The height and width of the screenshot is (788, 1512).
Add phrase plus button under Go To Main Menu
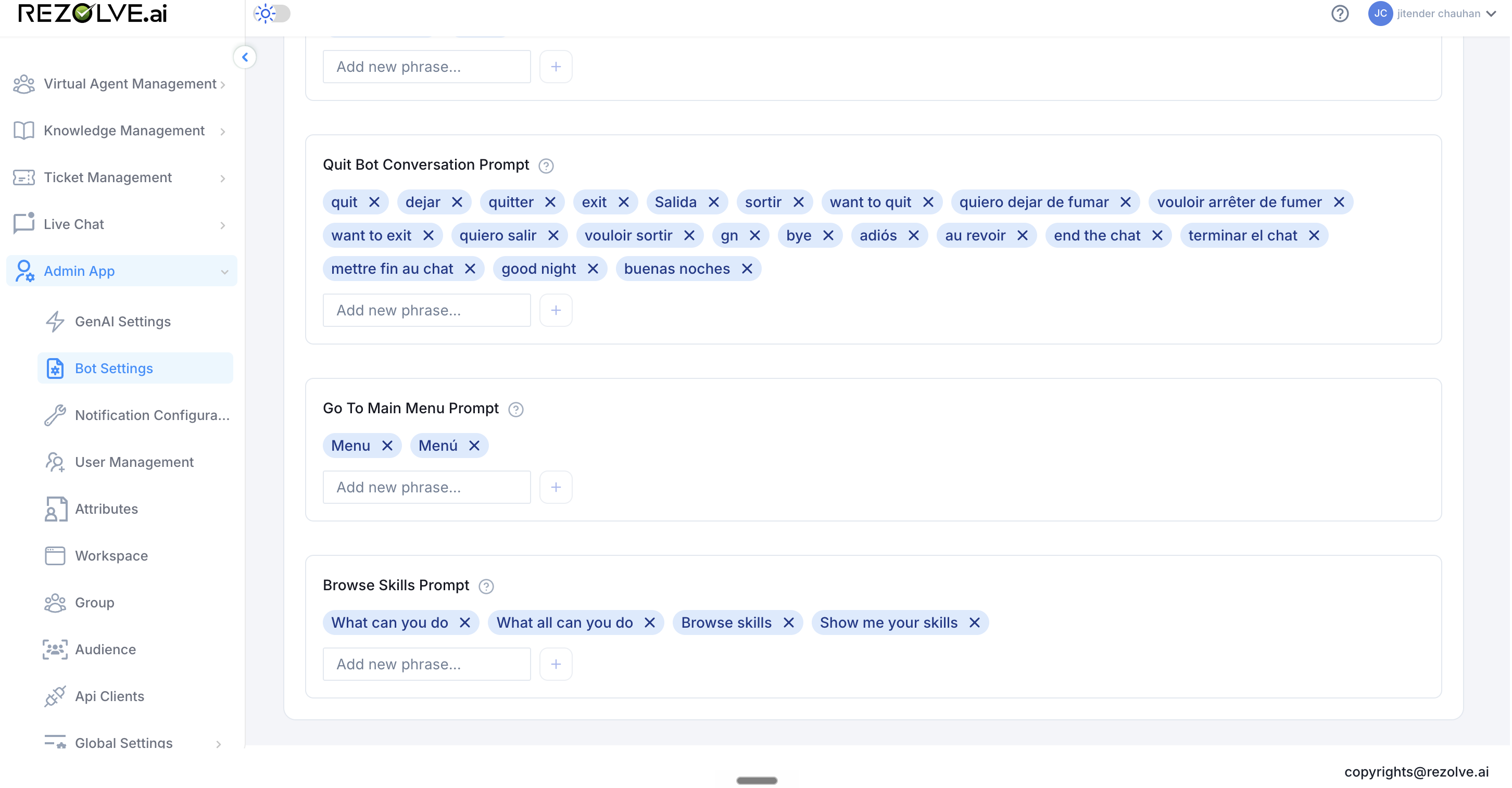(556, 488)
